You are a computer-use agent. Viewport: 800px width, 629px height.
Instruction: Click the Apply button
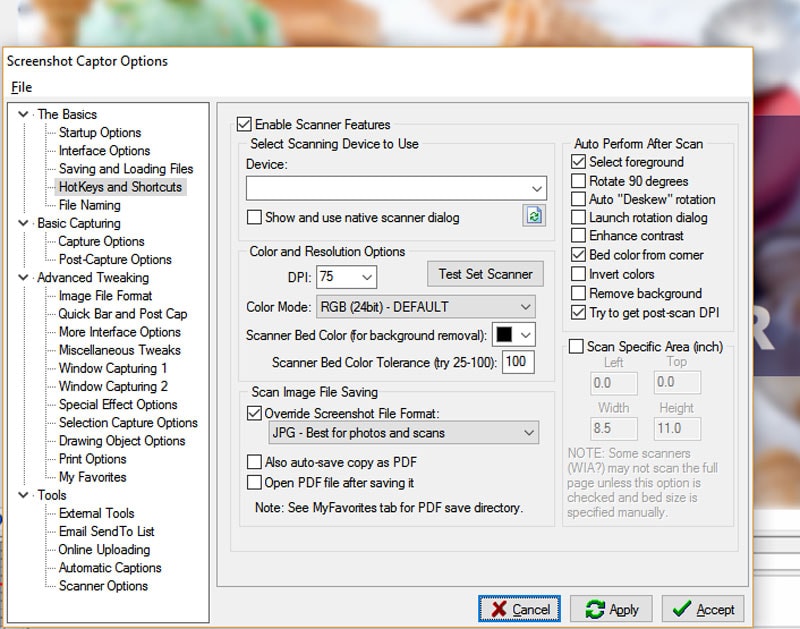pos(611,609)
